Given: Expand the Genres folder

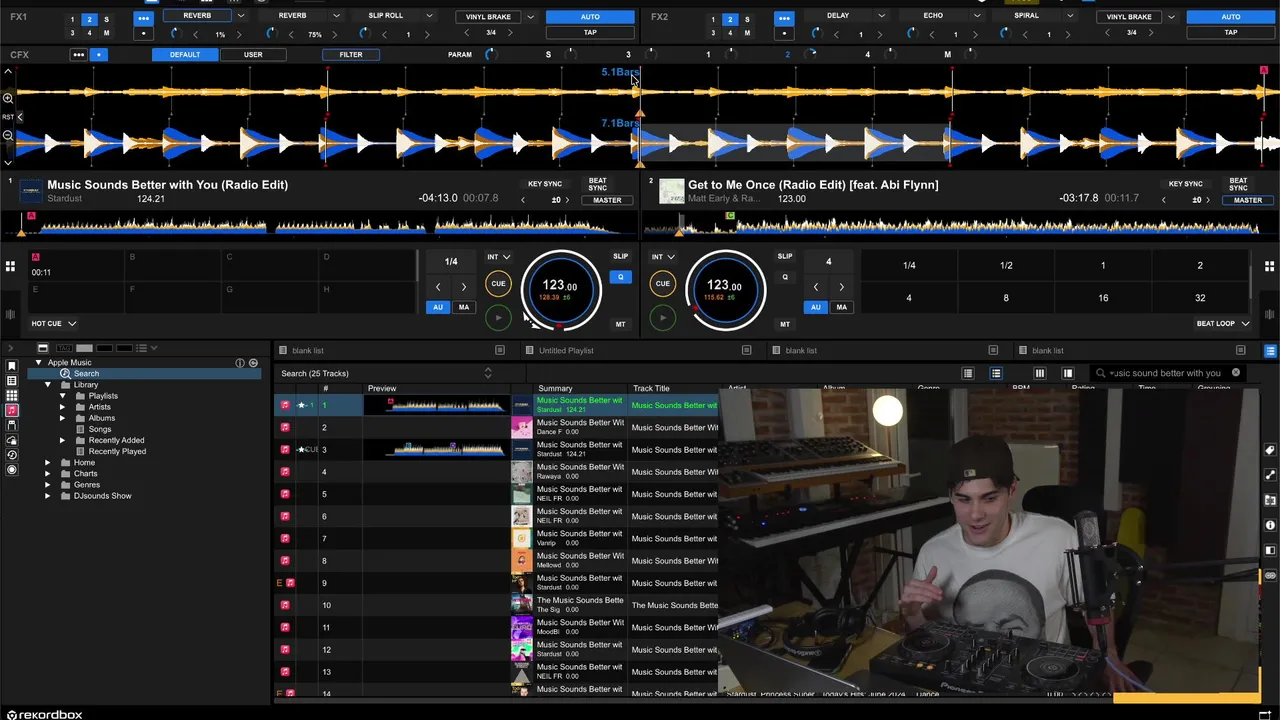Looking at the screenshot, I should click(48, 485).
